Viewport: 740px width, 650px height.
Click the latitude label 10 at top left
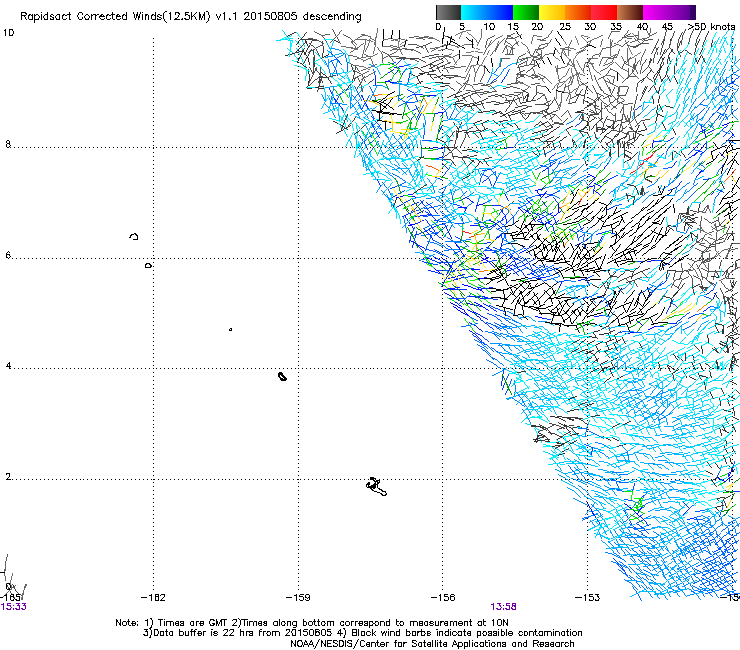click(x=8, y=33)
